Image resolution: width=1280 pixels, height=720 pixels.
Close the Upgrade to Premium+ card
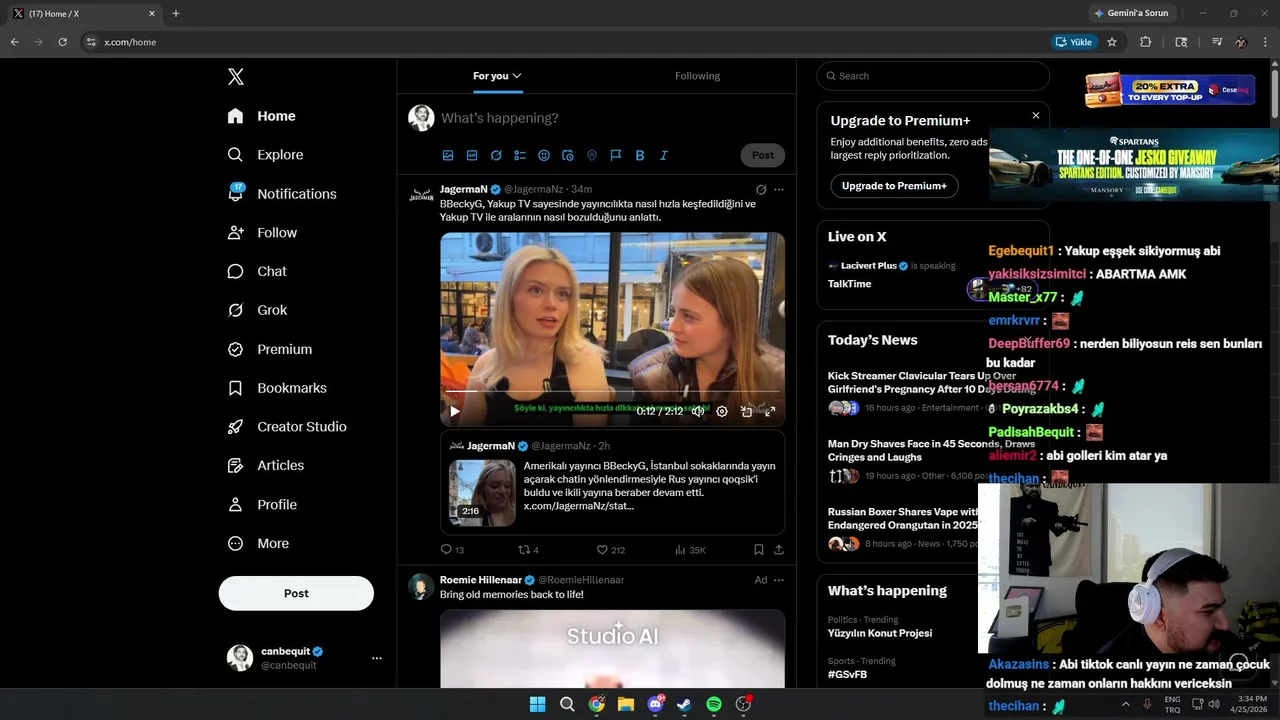[x=1036, y=115]
